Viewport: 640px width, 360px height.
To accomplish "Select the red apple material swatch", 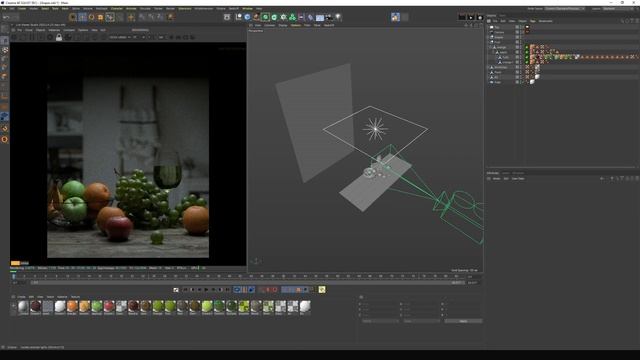I will tap(109, 306).
